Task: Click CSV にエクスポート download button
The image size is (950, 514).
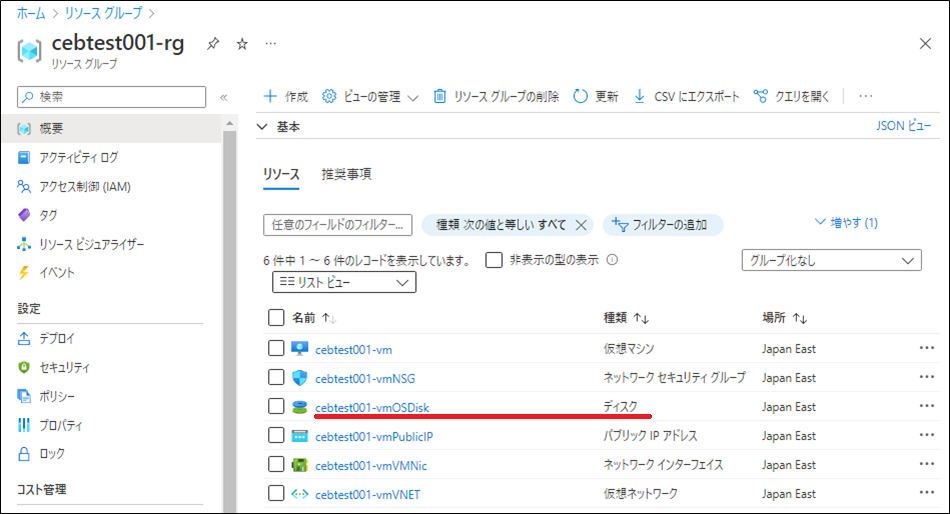Action: (686, 96)
